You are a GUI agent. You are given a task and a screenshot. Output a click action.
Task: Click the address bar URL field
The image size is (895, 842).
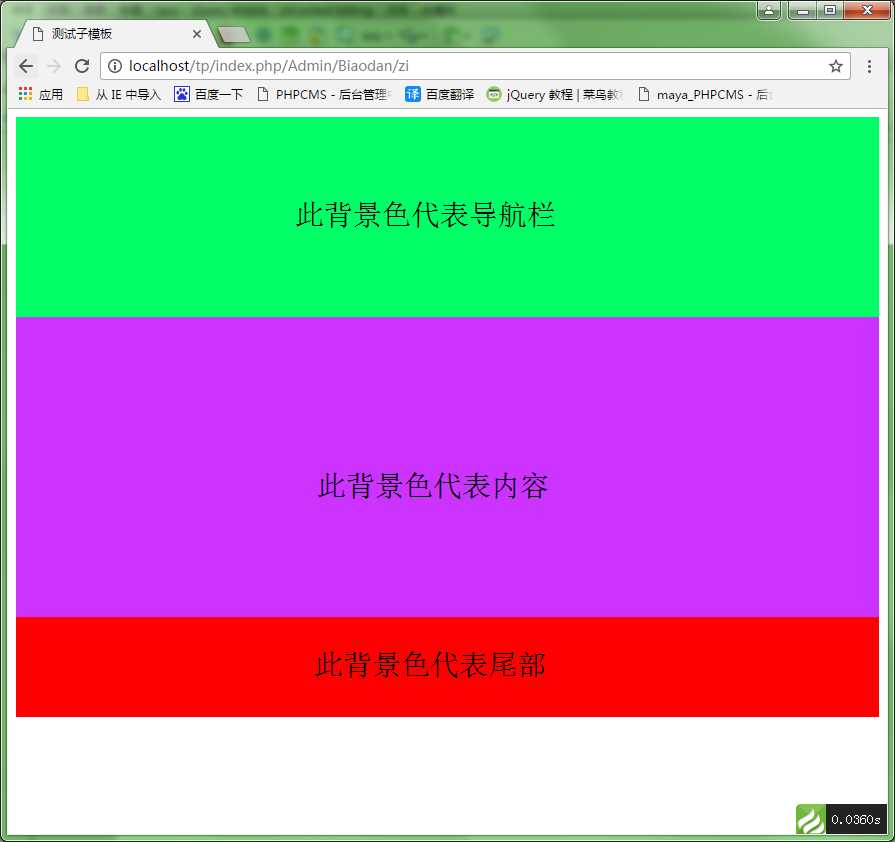475,66
